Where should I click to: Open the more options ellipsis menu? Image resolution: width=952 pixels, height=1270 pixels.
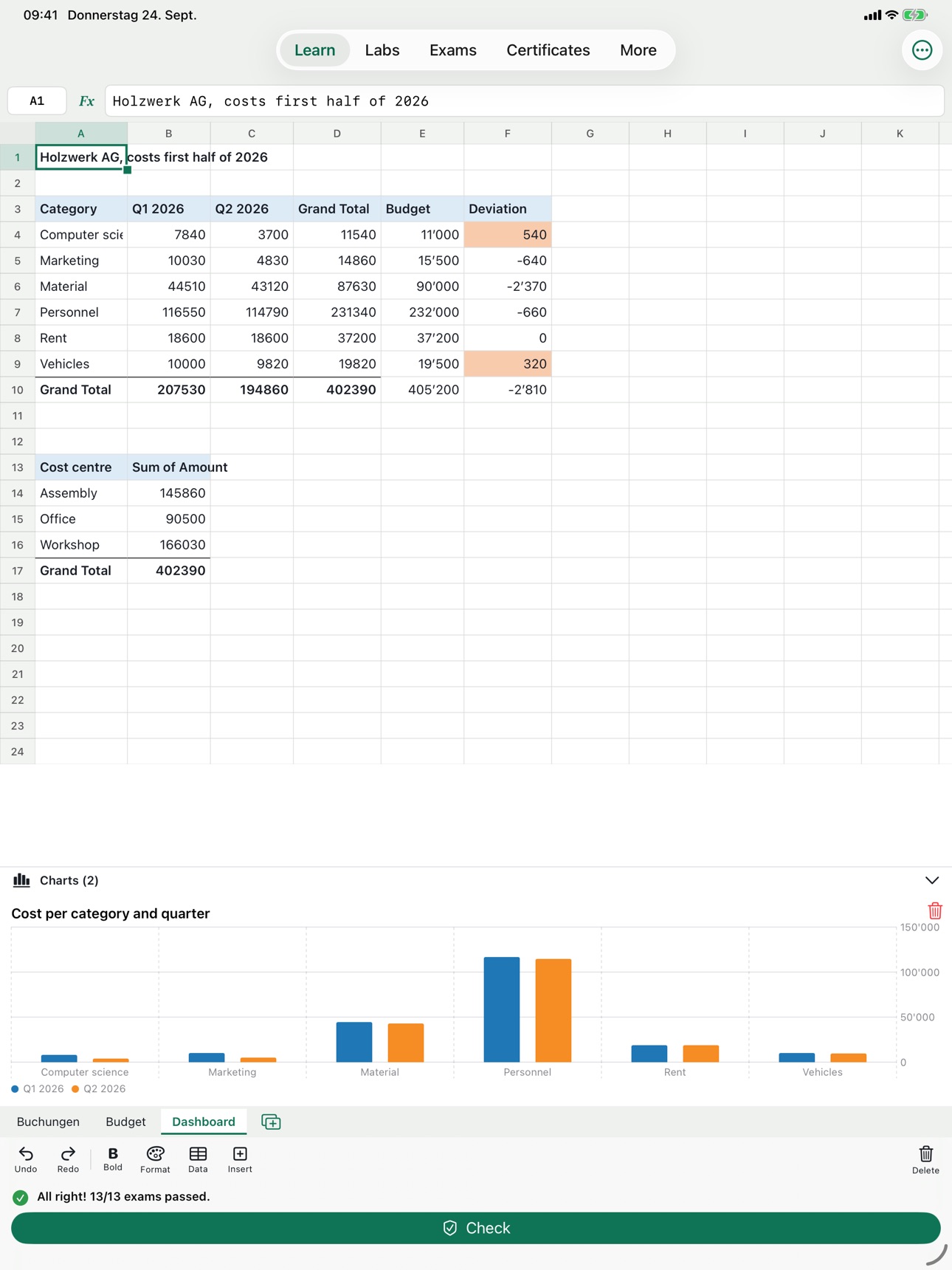point(922,50)
